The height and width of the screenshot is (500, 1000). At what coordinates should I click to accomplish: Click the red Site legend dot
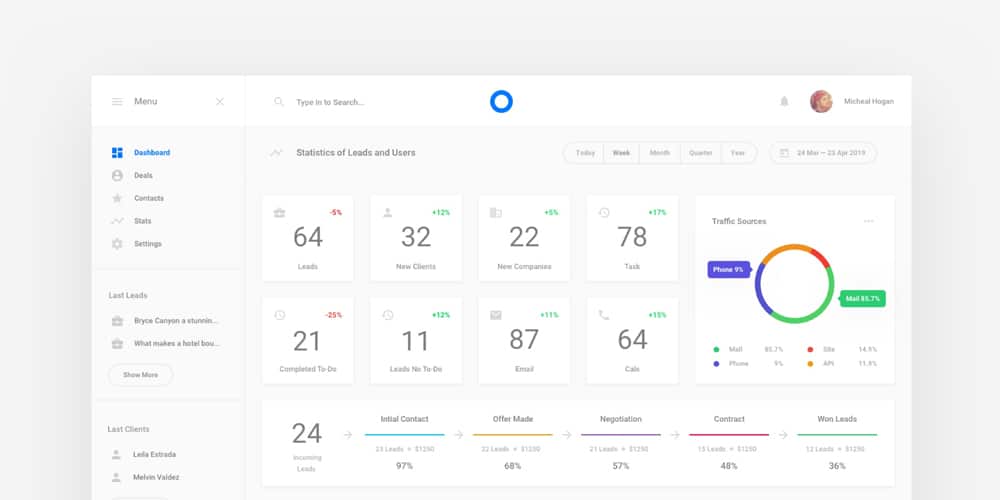tap(810, 349)
